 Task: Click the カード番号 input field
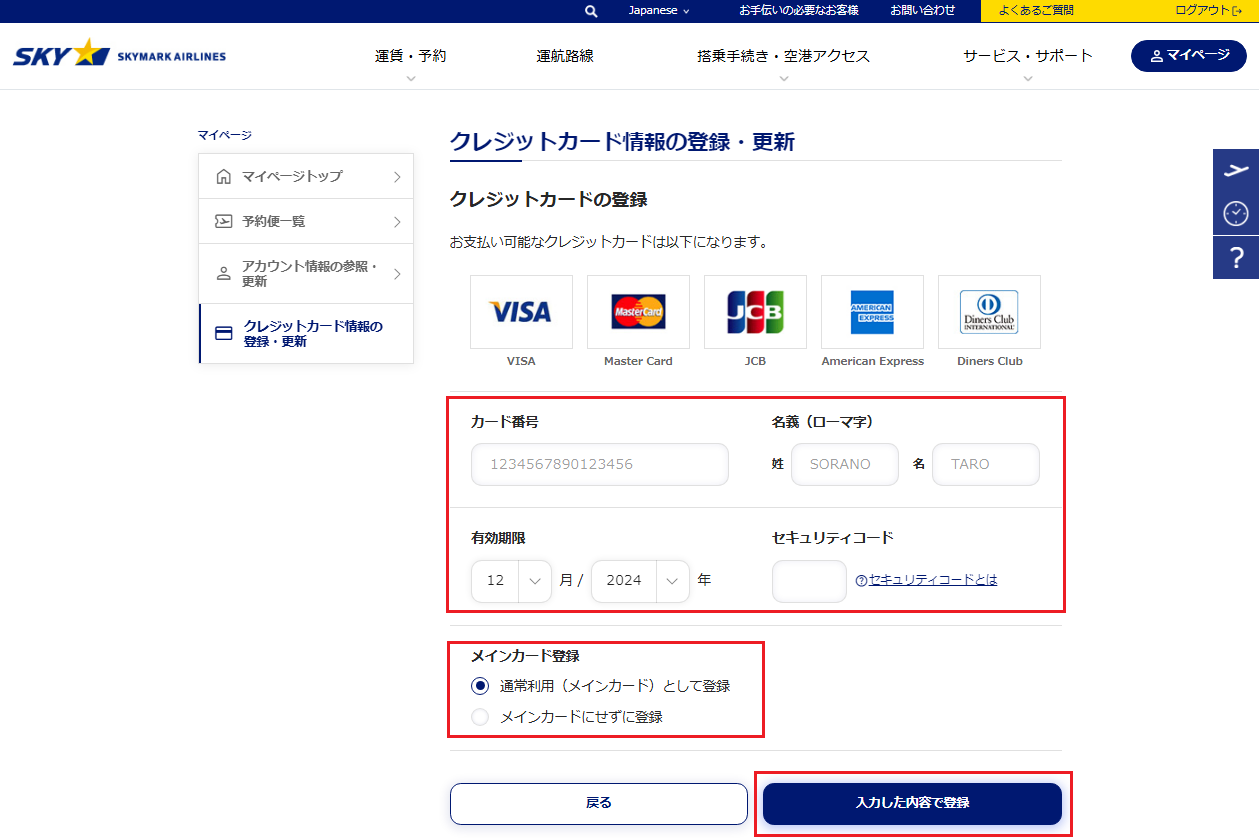click(599, 465)
